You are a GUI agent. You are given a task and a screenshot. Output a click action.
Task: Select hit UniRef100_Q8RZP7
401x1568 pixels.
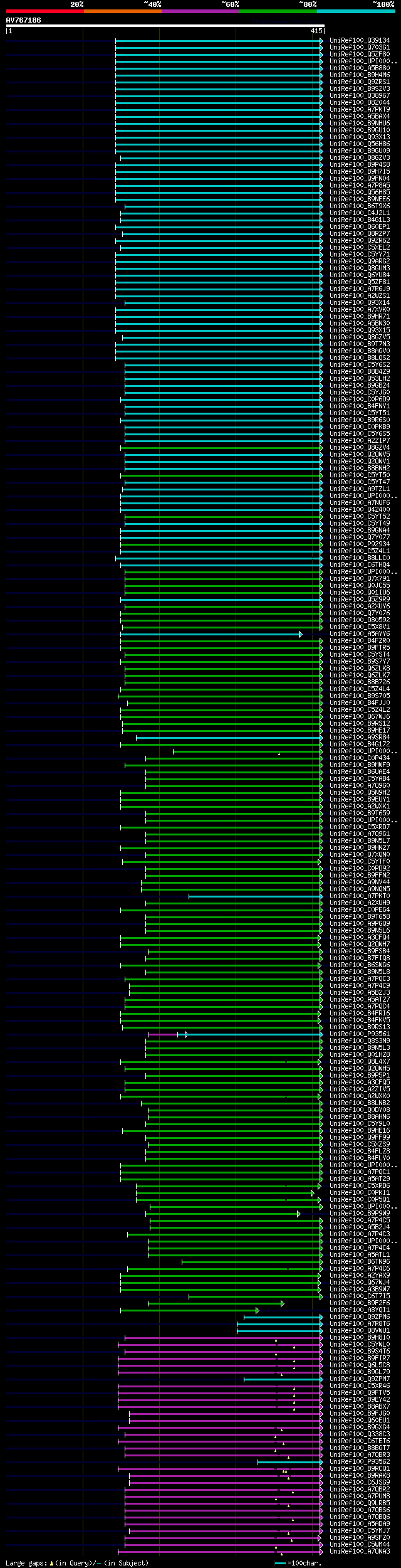pos(360,234)
